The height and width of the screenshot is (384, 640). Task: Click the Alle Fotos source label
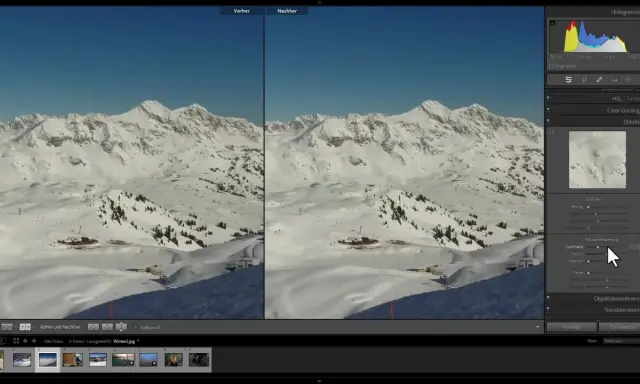(53, 341)
